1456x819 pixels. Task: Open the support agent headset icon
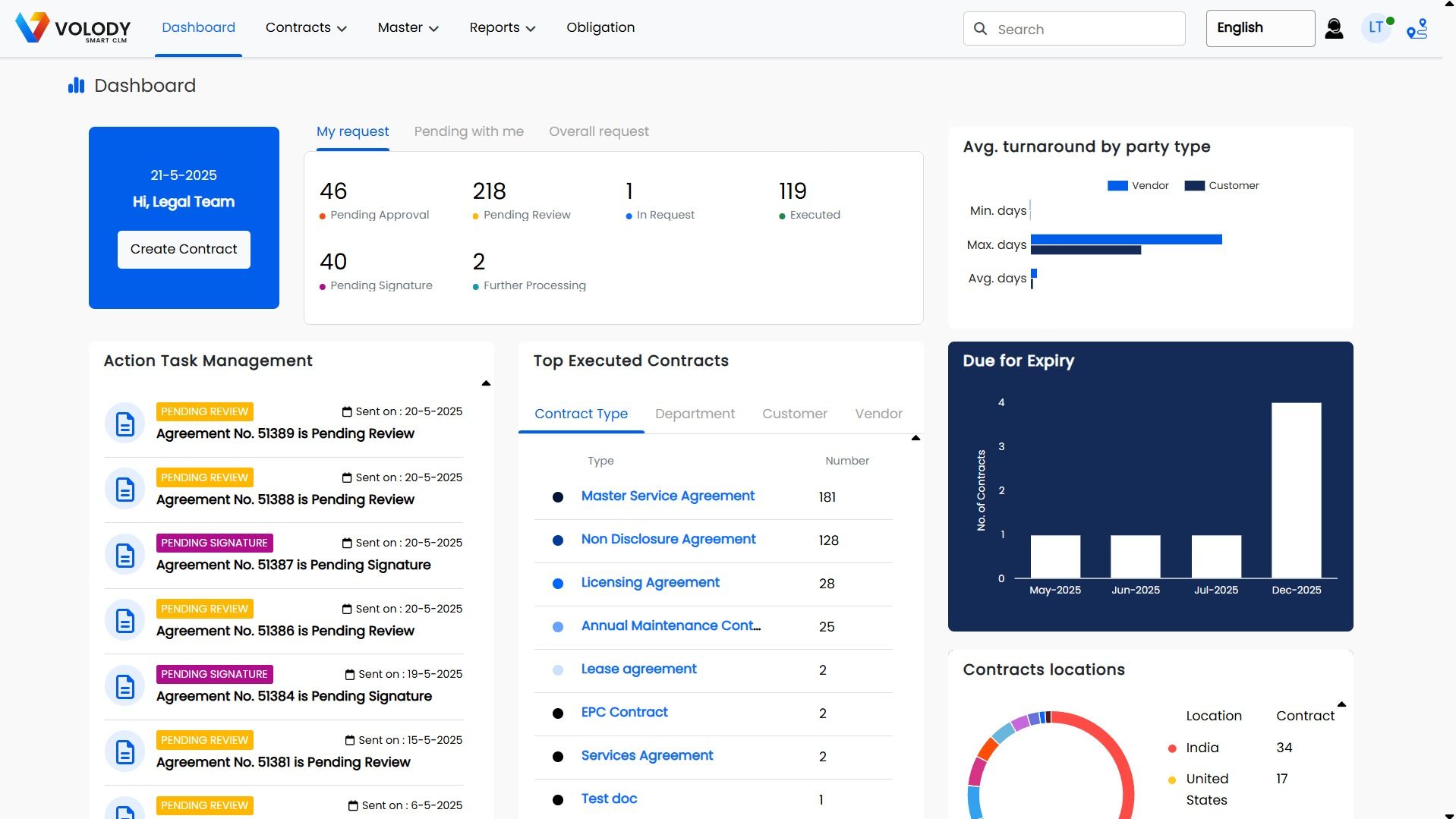point(1334,29)
